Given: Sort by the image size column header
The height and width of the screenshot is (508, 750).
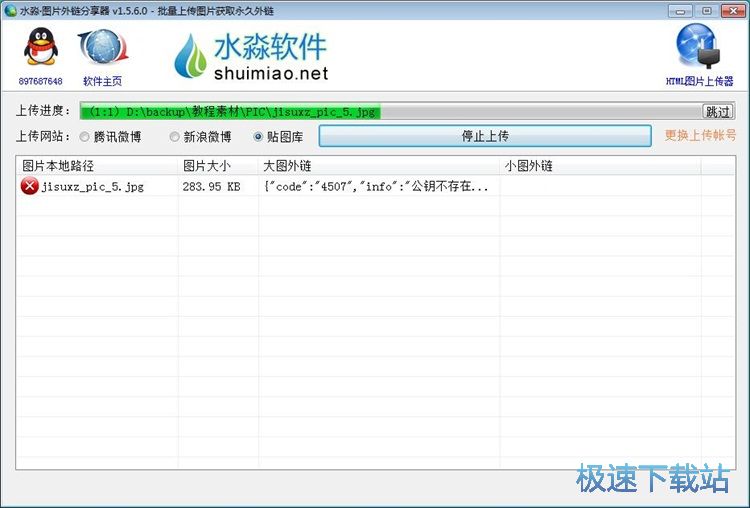Looking at the screenshot, I should point(218,165).
